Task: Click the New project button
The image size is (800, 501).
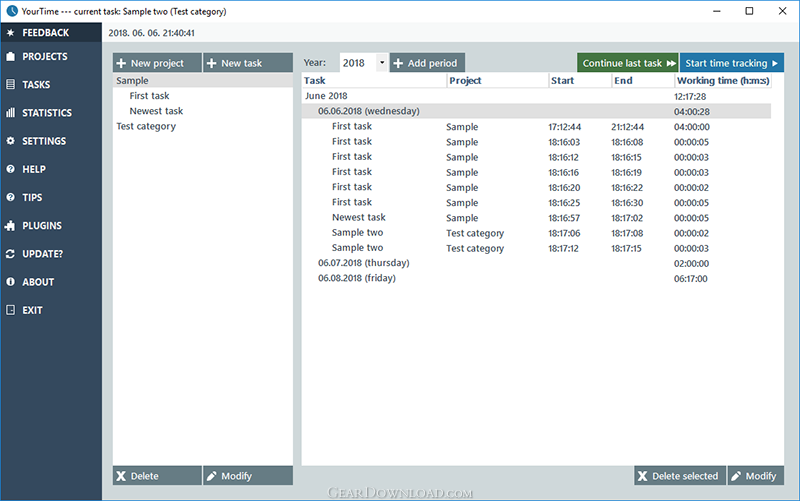Action: [x=157, y=63]
